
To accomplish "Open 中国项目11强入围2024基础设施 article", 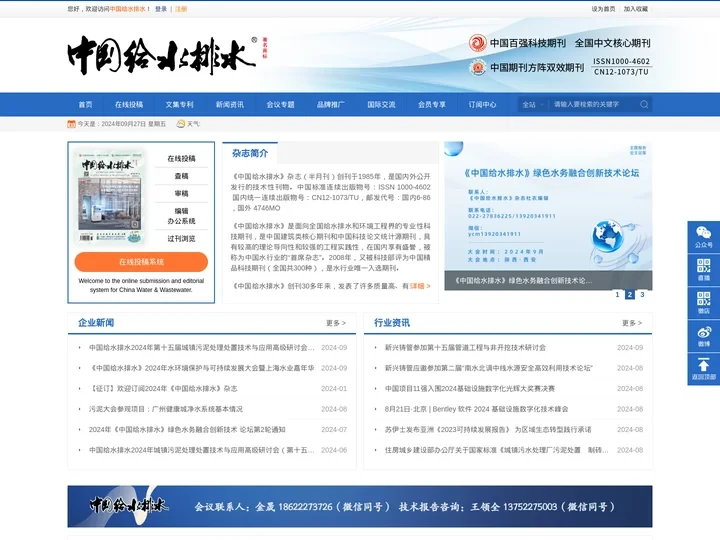I will (x=470, y=388).
